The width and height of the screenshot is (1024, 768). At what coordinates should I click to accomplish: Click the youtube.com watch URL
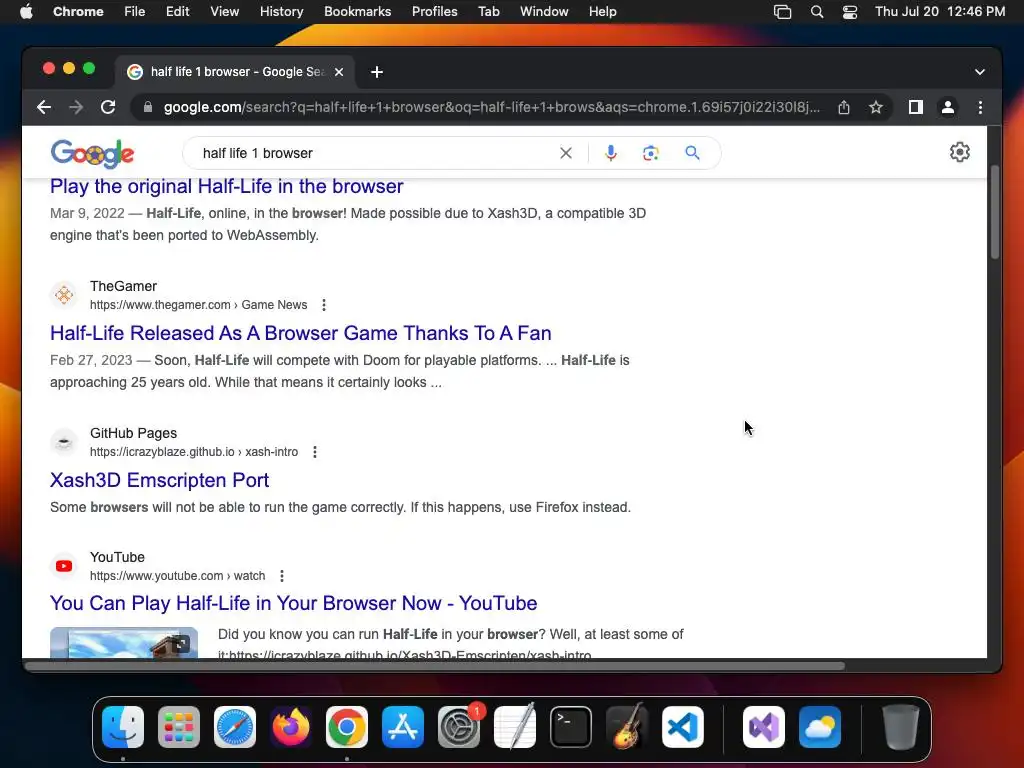coord(178,576)
